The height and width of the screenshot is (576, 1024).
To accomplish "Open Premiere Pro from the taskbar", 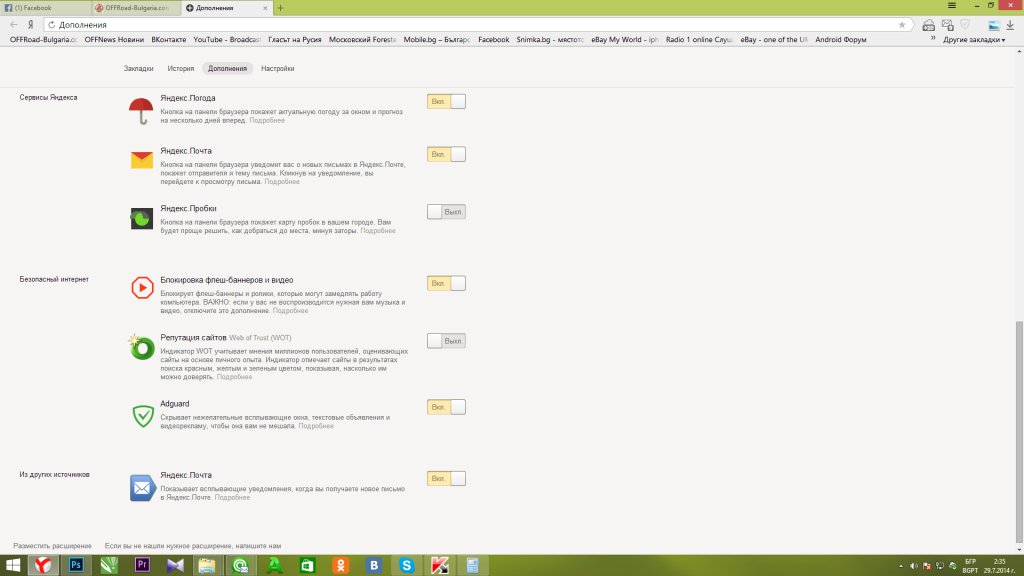I will coord(142,566).
